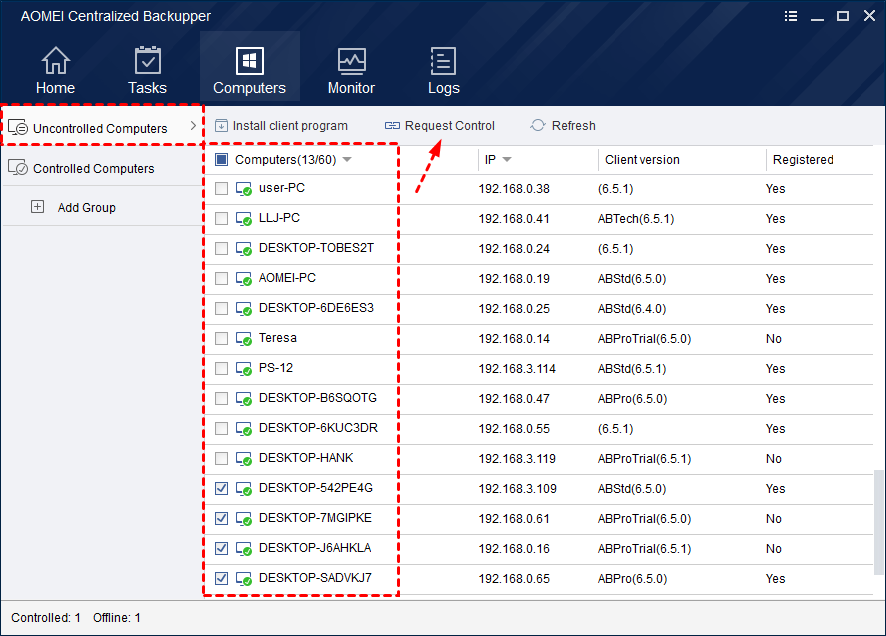Click the vertical scrollbar of computer list
This screenshot has width=886, height=636.
(878, 521)
